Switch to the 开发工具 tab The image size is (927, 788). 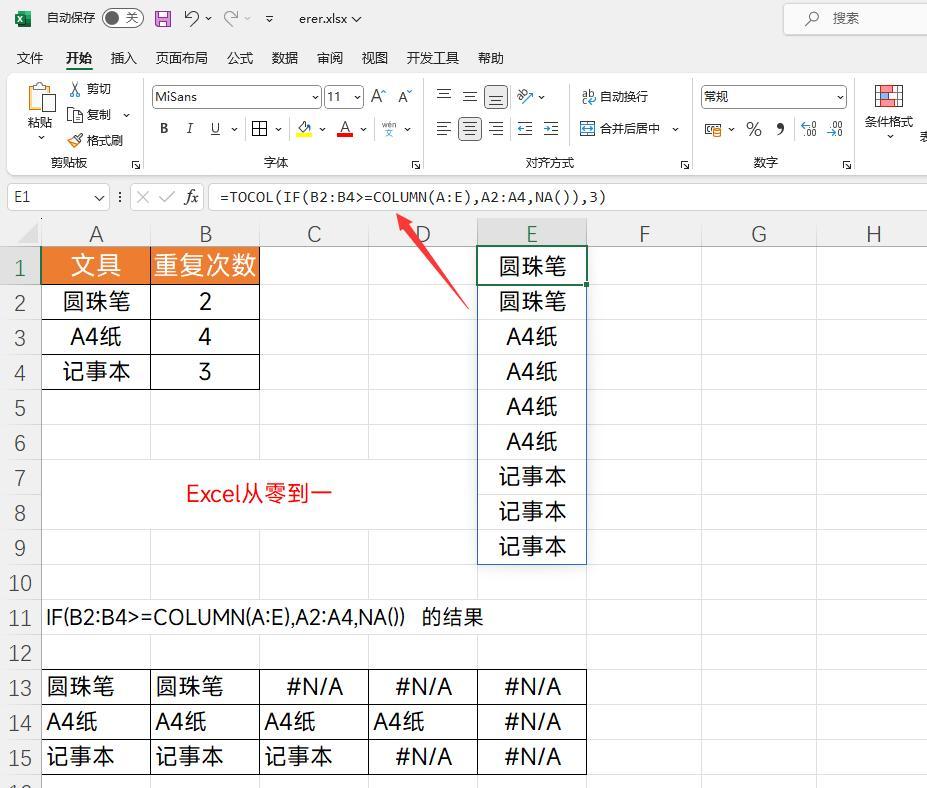[433, 58]
